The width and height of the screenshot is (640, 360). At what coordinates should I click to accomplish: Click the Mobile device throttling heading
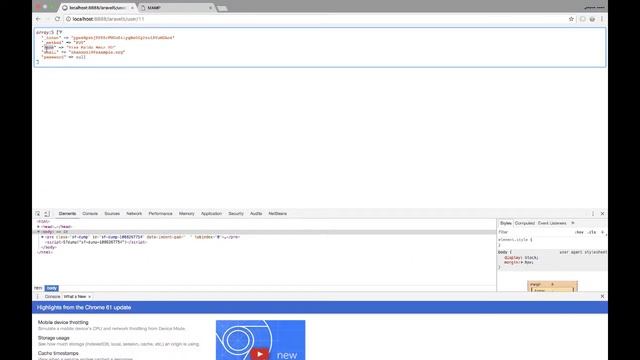(63, 322)
